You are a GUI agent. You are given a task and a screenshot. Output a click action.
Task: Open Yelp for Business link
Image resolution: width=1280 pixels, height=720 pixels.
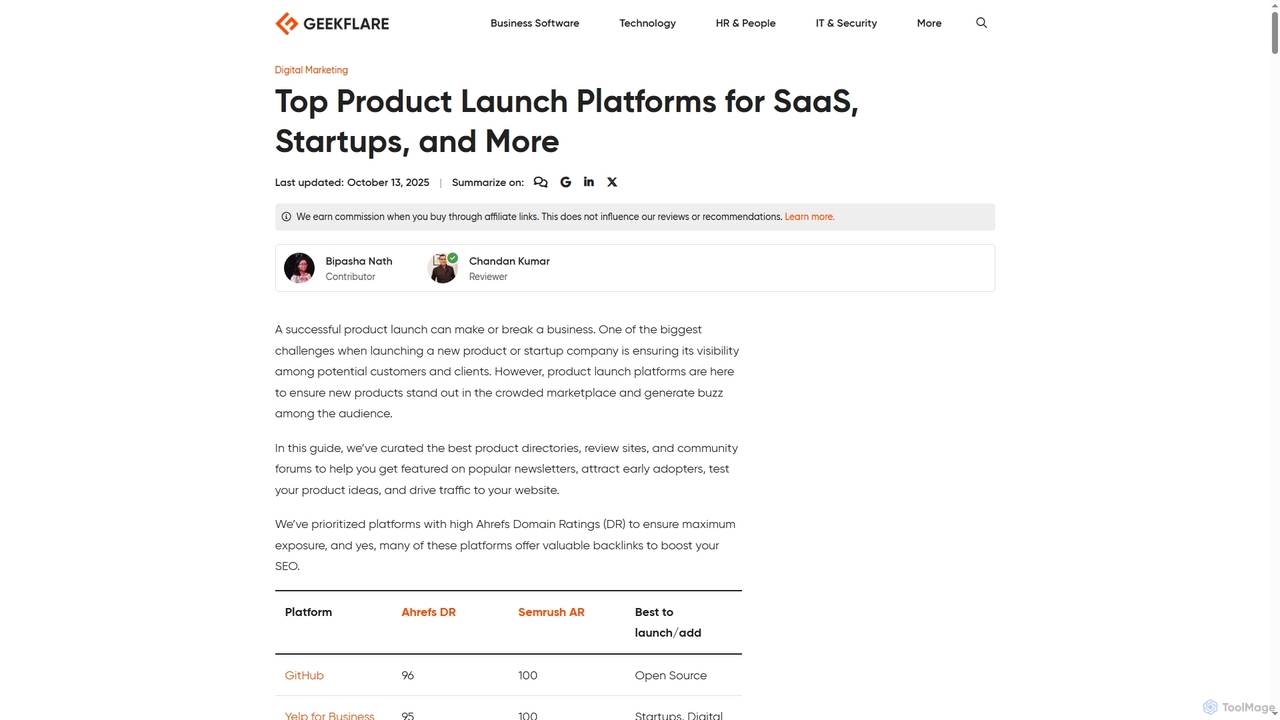pyautogui.click(x=330, y=716)
